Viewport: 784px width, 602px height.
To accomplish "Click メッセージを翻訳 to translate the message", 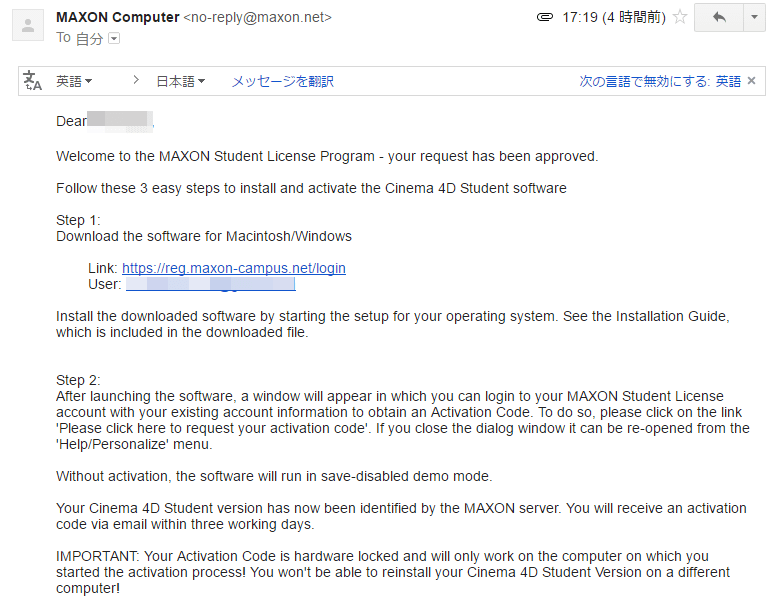I will pyautogui.click(x=282, y=81).
